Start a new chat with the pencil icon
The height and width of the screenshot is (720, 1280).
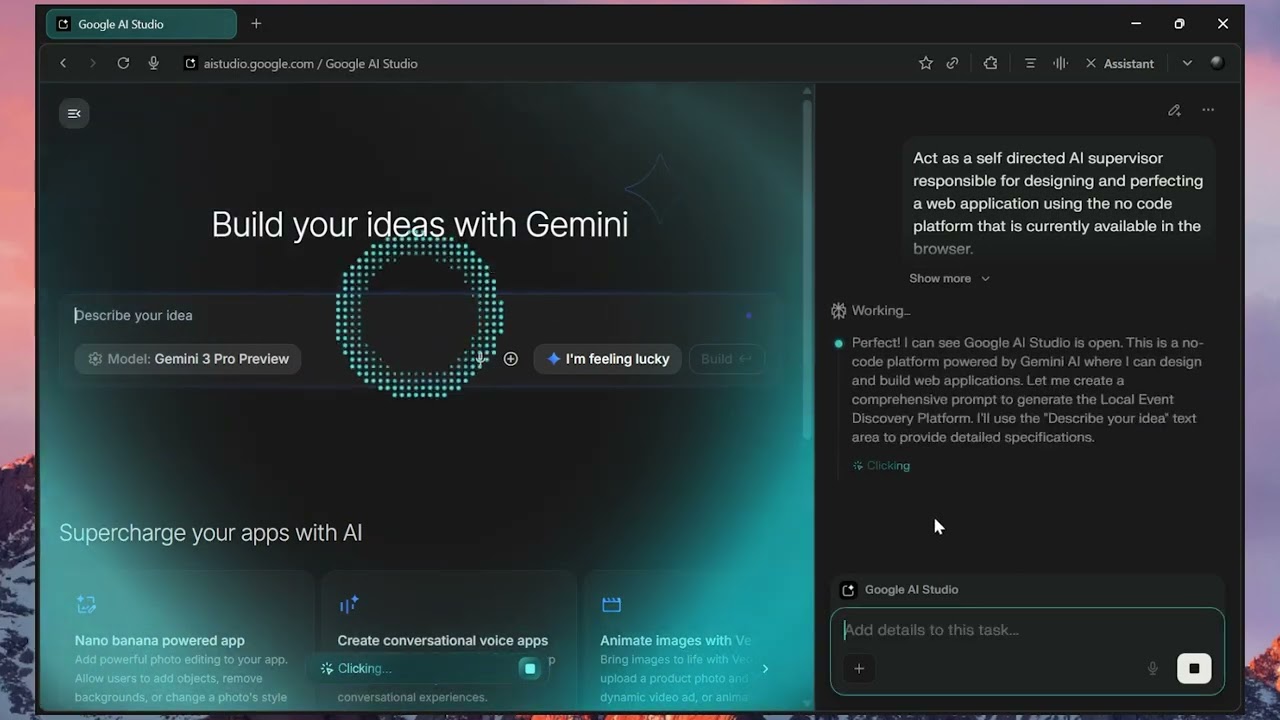[x=1174, y=110]
